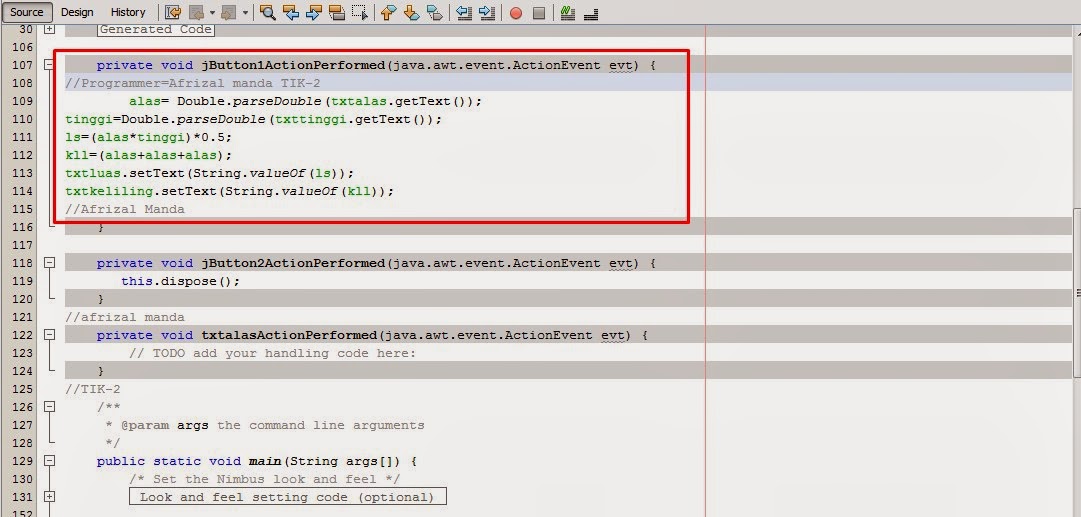Toggle rectangular selection mode

(x=359, y=12)
